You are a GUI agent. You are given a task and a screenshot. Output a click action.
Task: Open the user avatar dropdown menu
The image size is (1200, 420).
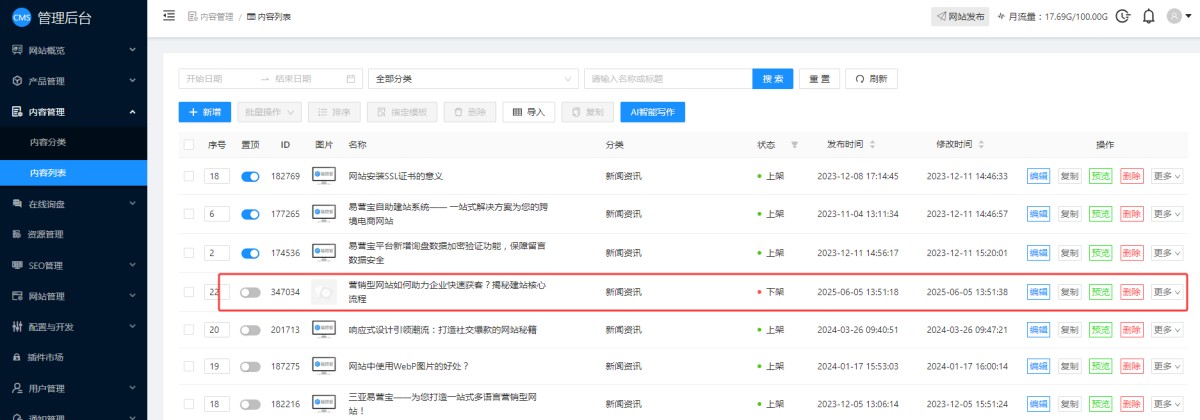1179,16
